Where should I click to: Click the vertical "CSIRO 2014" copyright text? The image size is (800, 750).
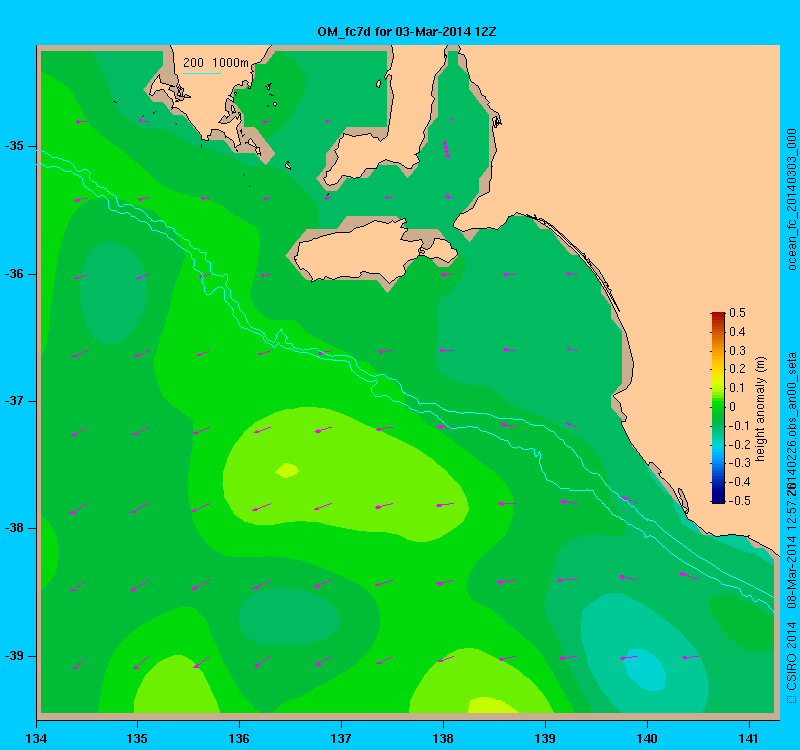click(x=791, y=655)
